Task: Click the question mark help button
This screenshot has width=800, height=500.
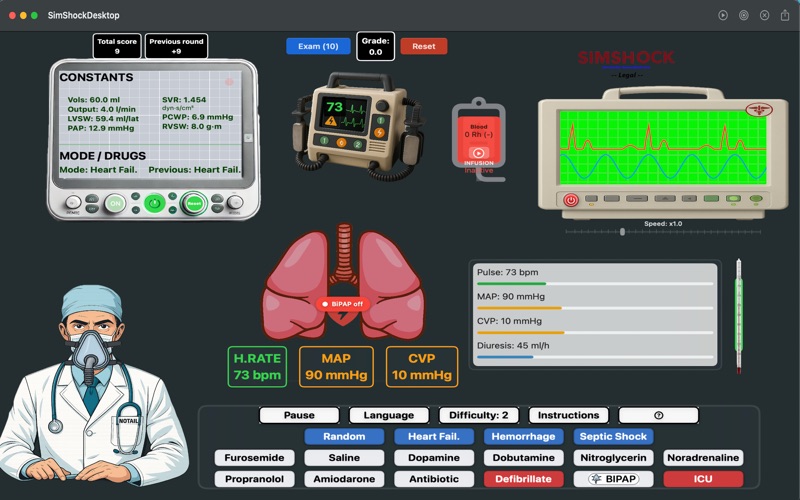Action: pos(658,415)
